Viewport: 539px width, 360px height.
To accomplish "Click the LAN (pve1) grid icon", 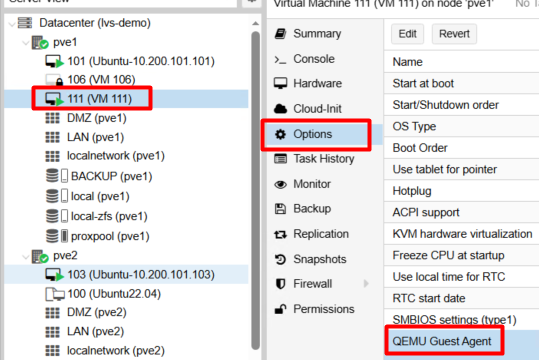I will (52, 137).
